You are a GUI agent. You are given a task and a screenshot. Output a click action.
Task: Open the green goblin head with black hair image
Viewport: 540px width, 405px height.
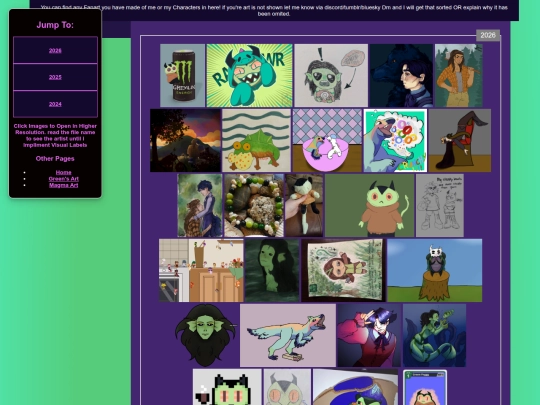point(206,335)
